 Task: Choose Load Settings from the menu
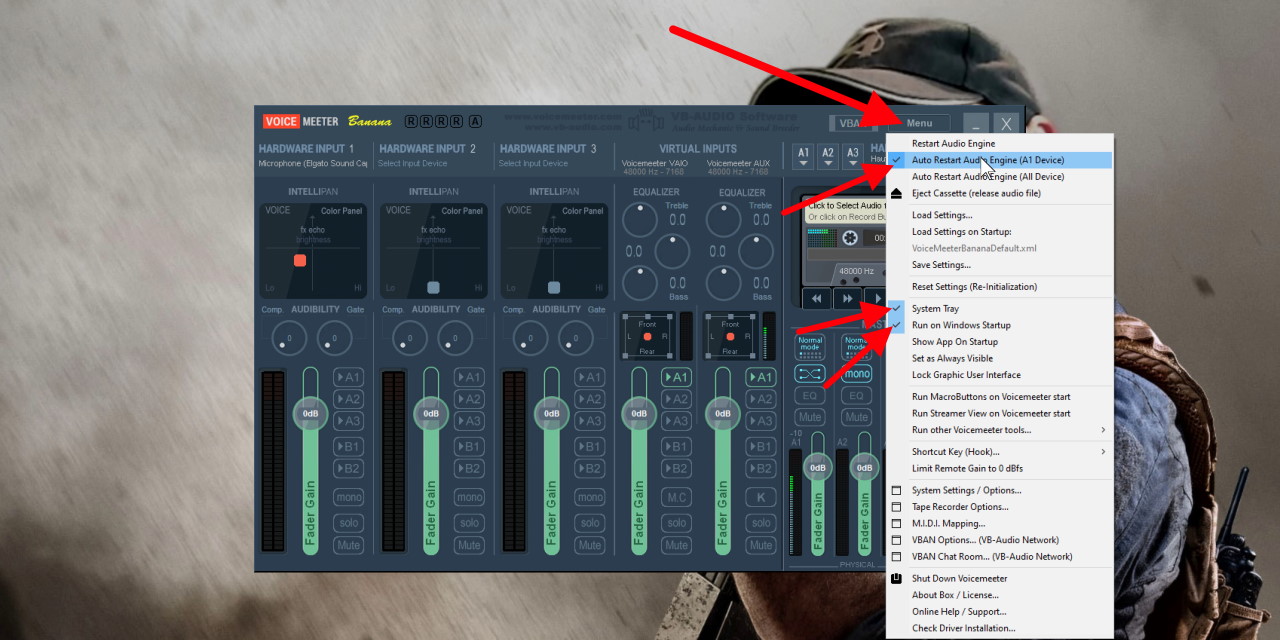[x=942, y=214]
